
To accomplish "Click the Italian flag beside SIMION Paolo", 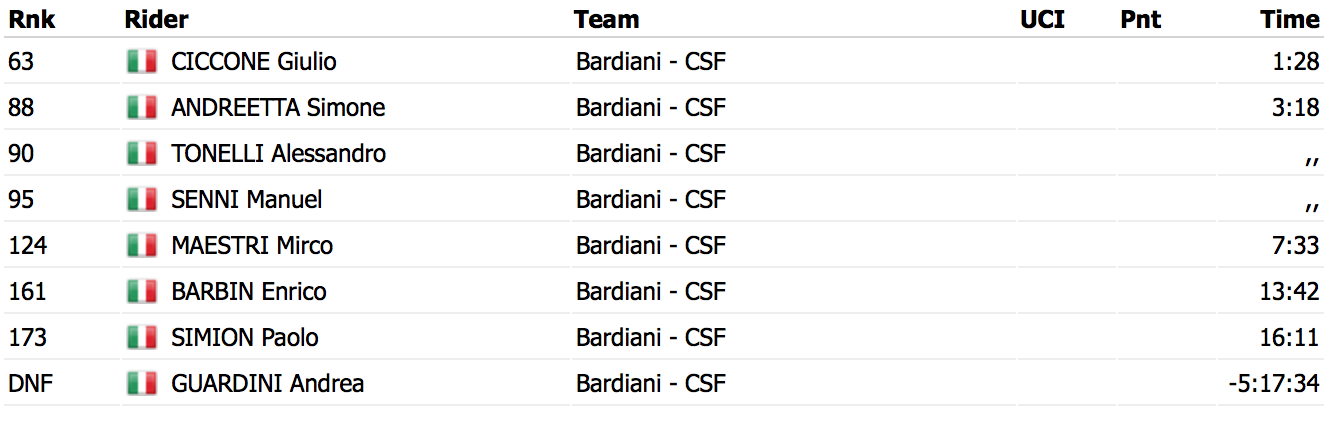I will tap(142, 338).
